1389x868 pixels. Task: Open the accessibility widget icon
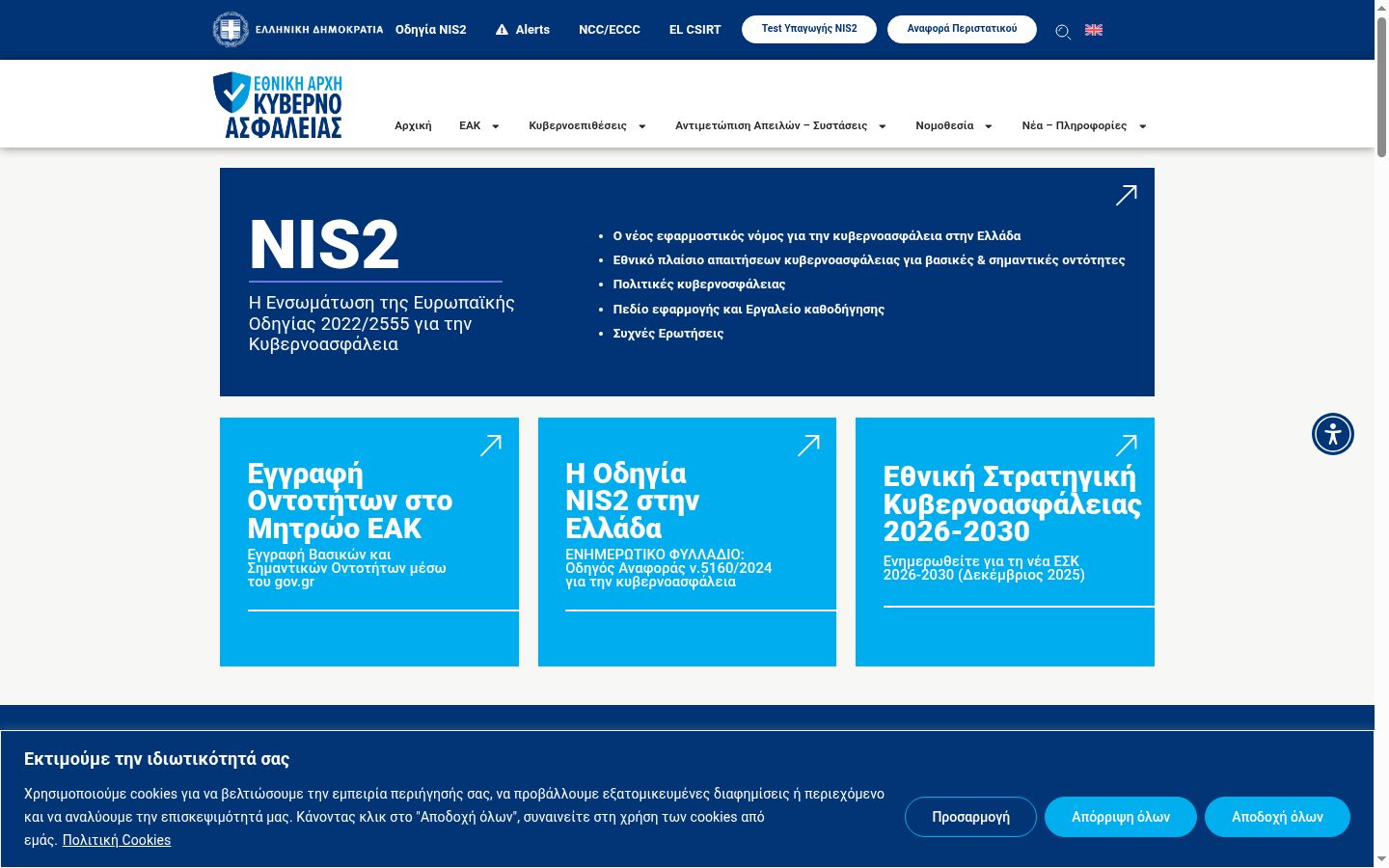tap(1333, 434)
